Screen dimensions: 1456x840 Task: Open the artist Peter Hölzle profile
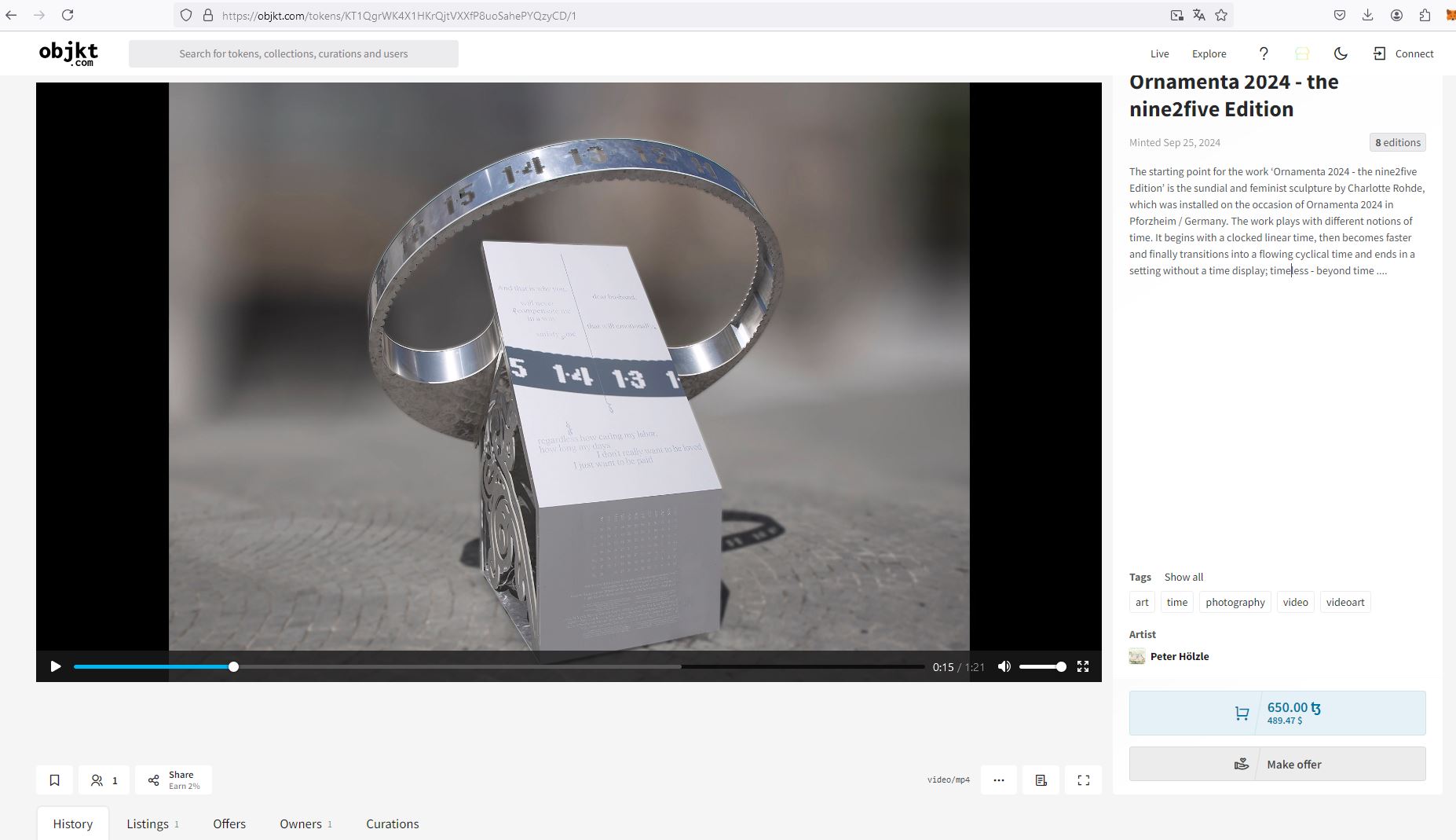[1179, 656]
